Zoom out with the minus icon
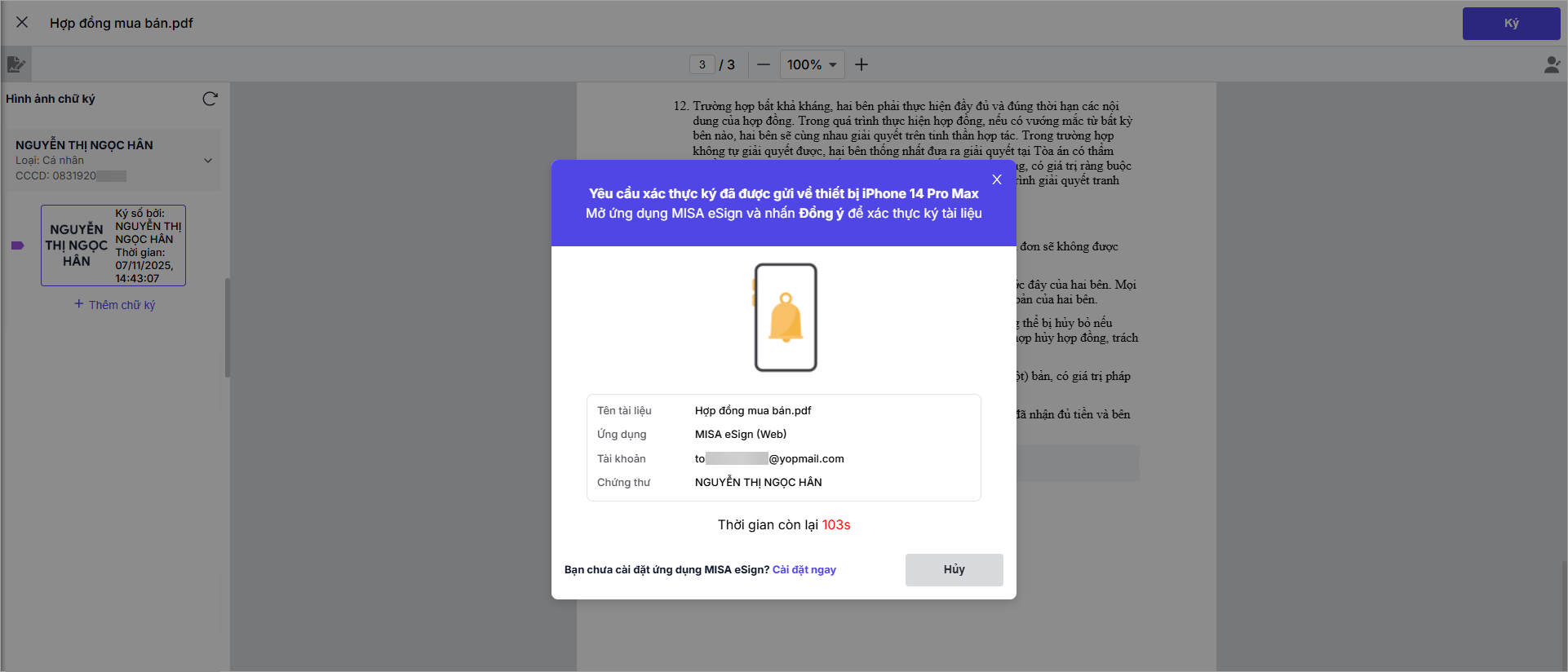Screen dimensions: 1568x672 tap(763, 64)
